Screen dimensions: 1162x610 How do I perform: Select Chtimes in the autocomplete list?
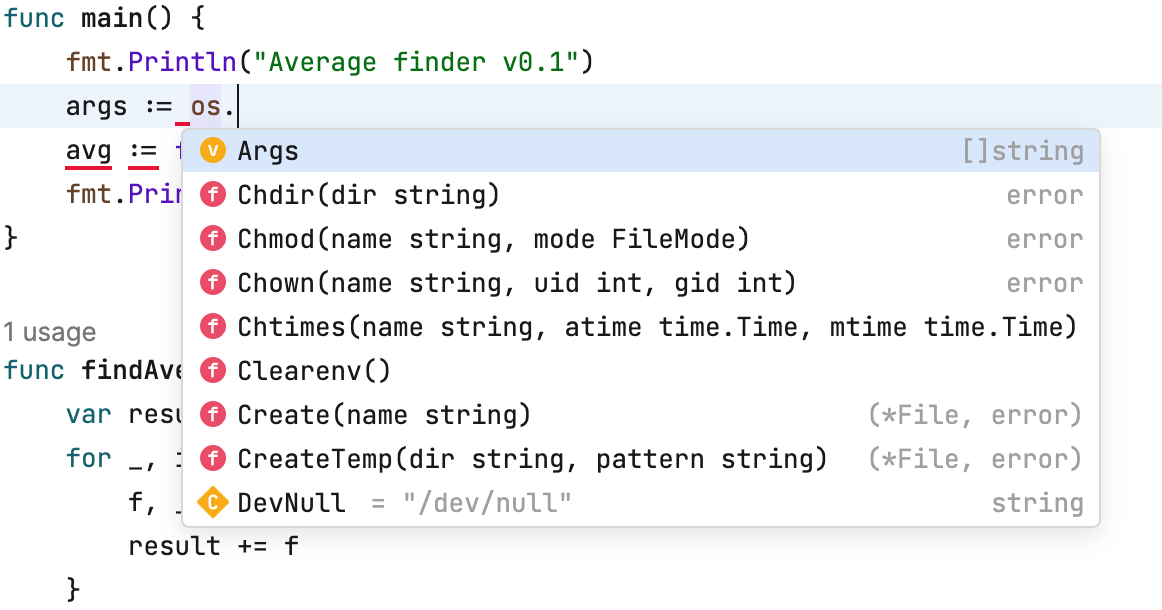[656, 327]
